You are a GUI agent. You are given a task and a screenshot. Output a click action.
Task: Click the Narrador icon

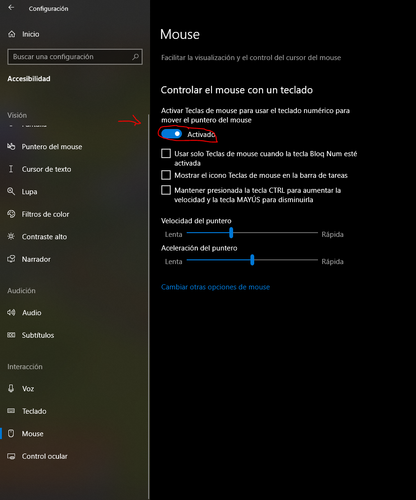point(11,259)
